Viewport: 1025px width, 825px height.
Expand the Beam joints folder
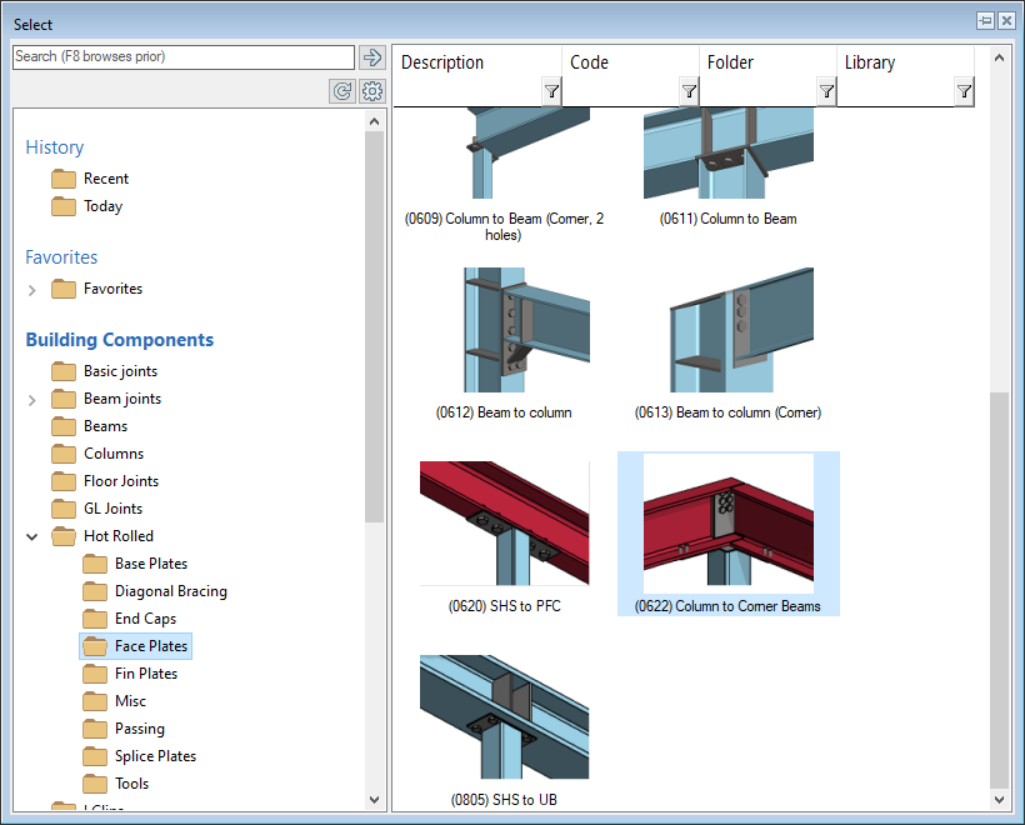pos(32,400)
